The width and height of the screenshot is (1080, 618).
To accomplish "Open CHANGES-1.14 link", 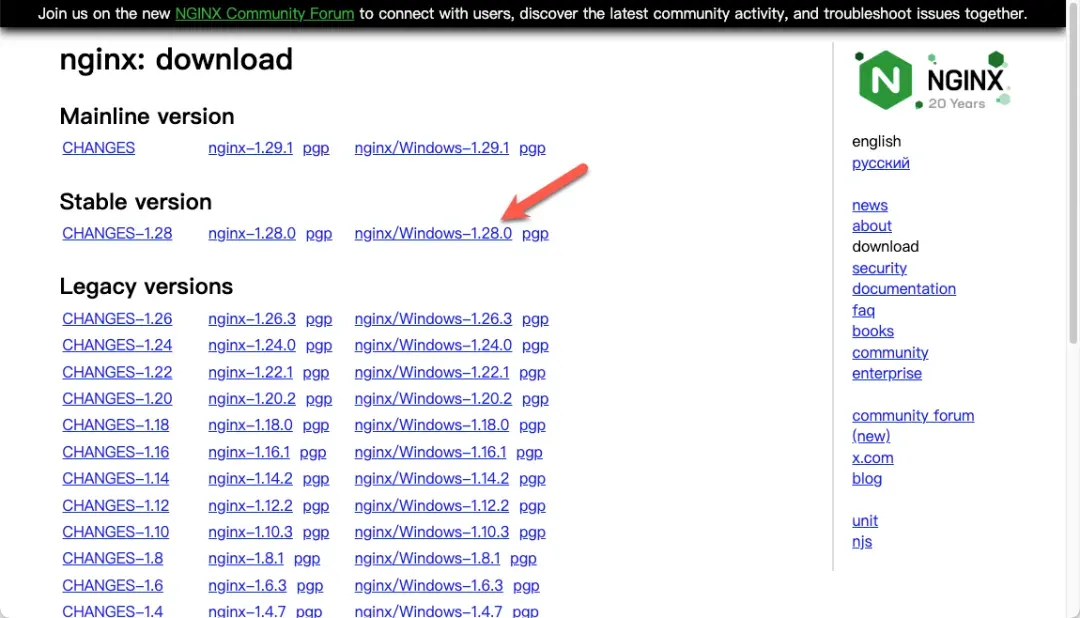I will 115,478.
